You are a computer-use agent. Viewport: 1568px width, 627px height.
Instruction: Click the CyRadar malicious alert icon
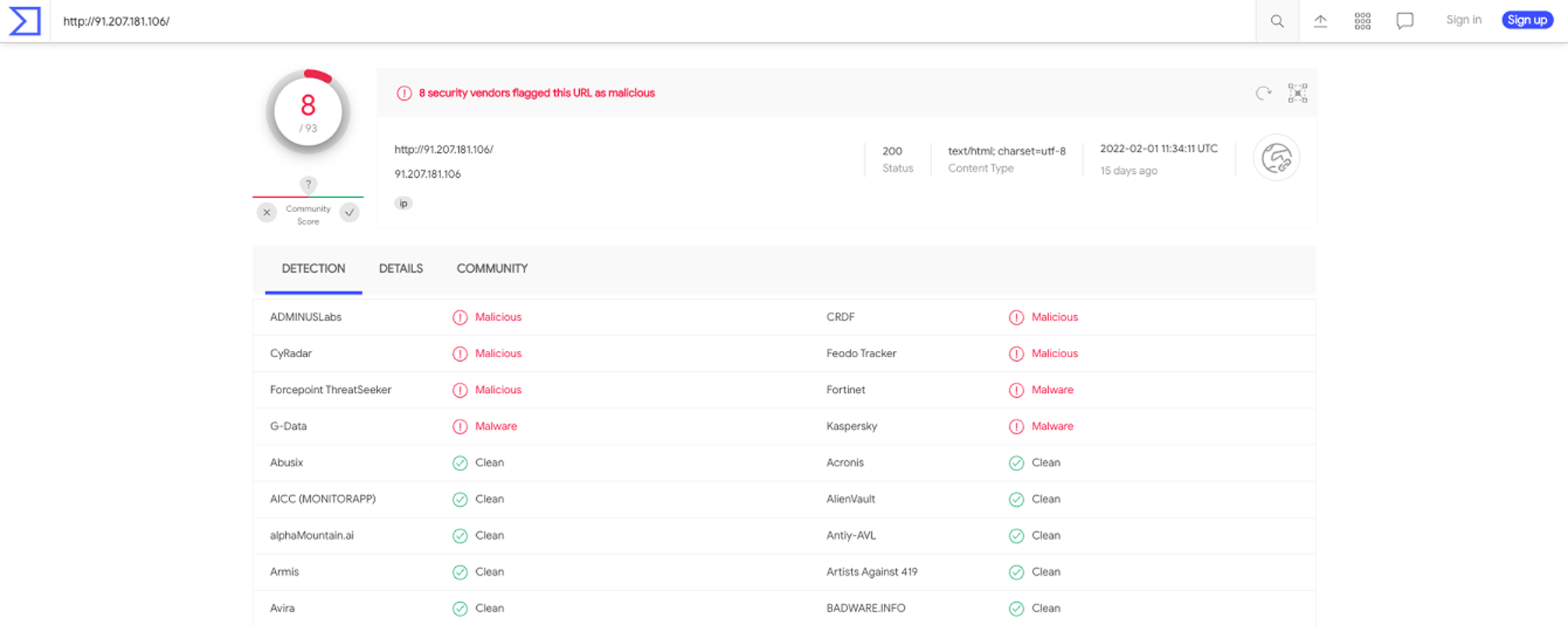click(x=460, y=354)
